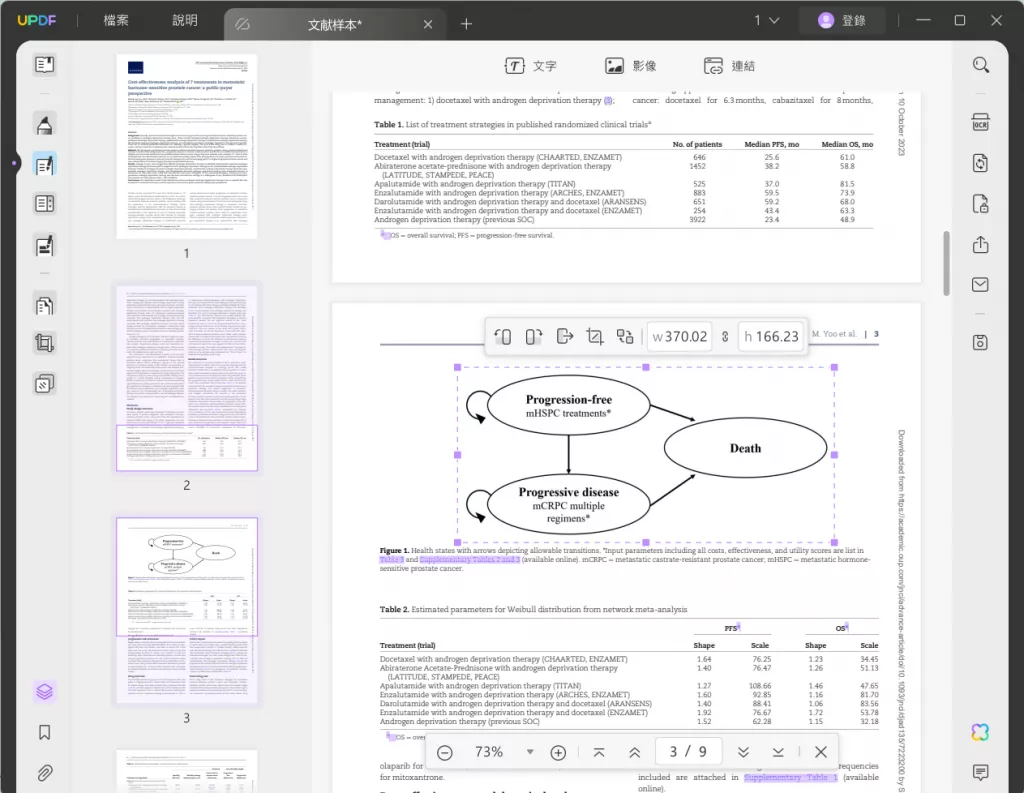
Task: Replace the selected image
Action: [625, 336]
